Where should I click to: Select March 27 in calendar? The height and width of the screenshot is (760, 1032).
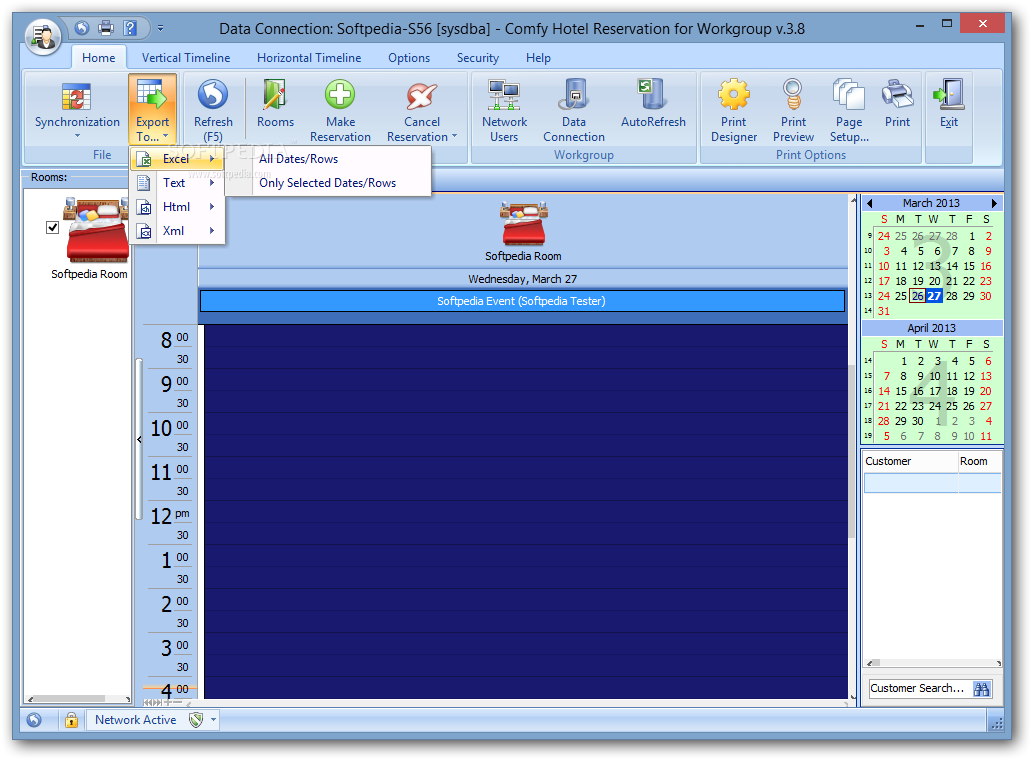click(934, 296)
